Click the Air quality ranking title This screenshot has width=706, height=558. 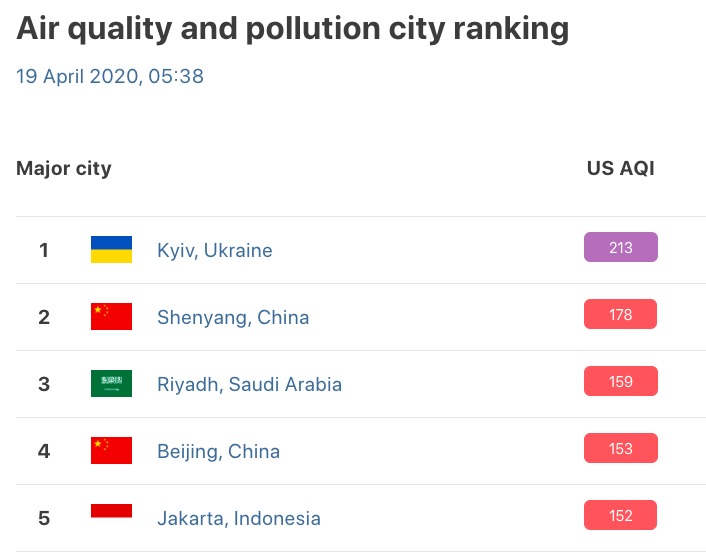pos(292,29)
